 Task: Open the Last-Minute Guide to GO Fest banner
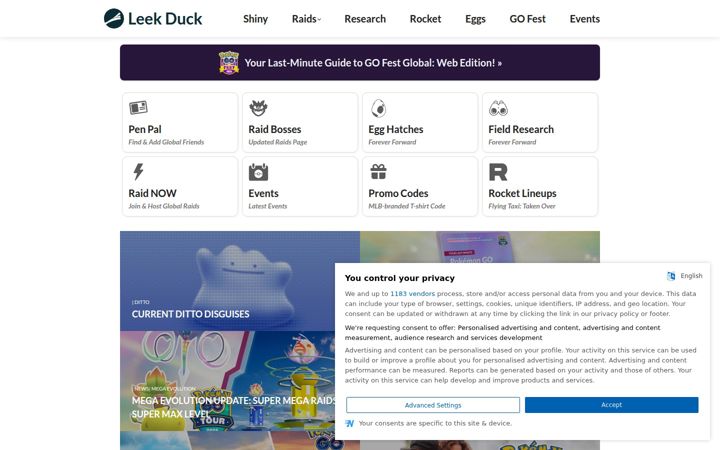coord(360,62)
